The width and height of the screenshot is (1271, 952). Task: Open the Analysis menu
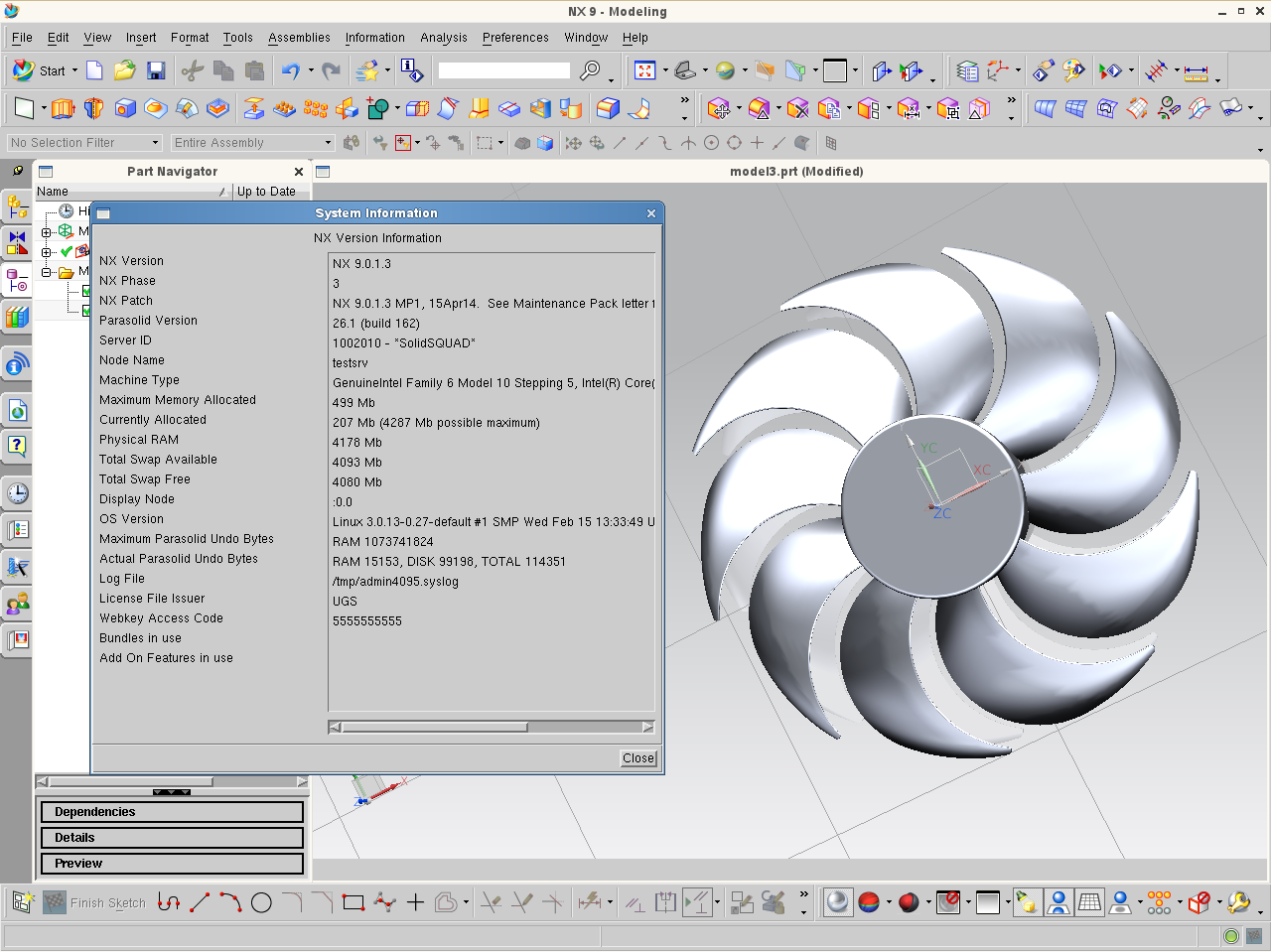click(443, 38)
